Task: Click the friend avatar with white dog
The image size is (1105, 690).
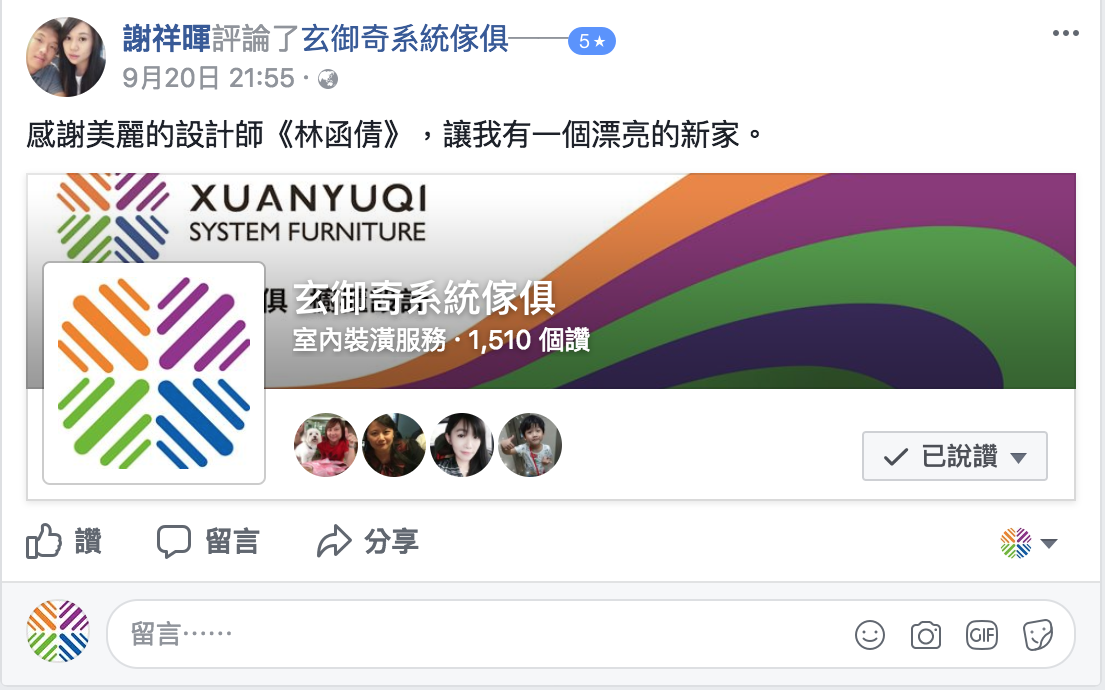Action: click(326, 445)
